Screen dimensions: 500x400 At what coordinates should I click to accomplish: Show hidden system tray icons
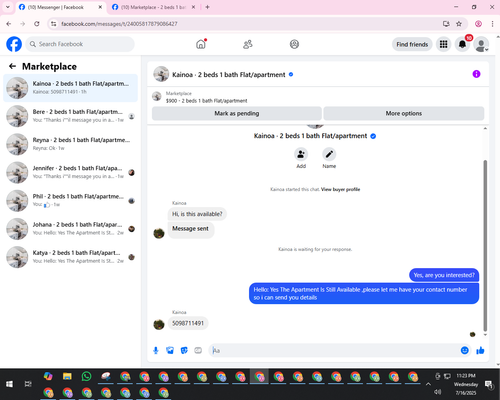click(428, 384)
